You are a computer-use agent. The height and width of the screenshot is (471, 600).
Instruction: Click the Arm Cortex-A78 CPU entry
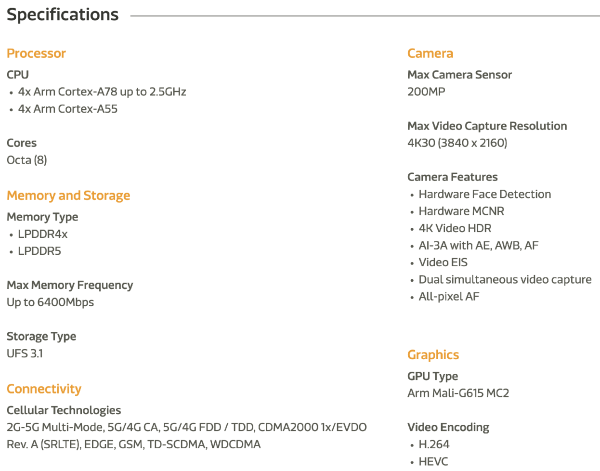click(102, 91)
